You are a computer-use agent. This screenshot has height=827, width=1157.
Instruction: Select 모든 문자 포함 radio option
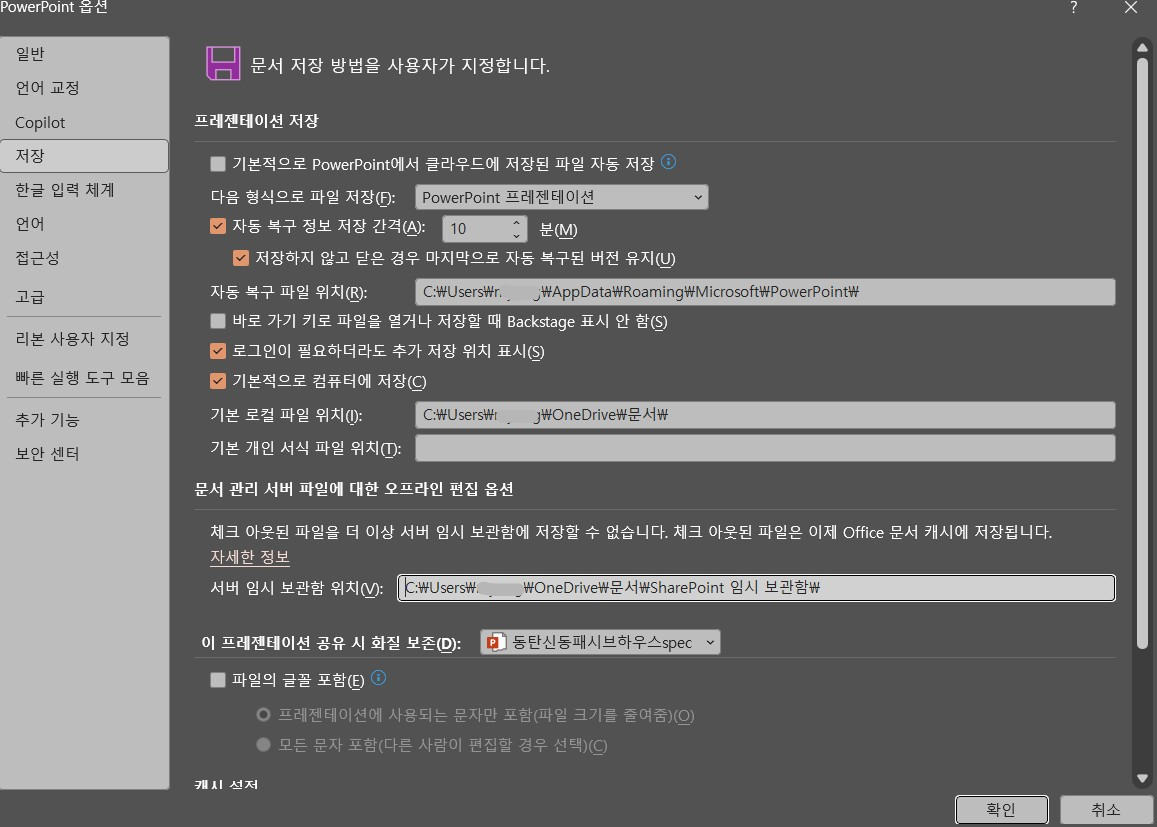coord(263,744)
